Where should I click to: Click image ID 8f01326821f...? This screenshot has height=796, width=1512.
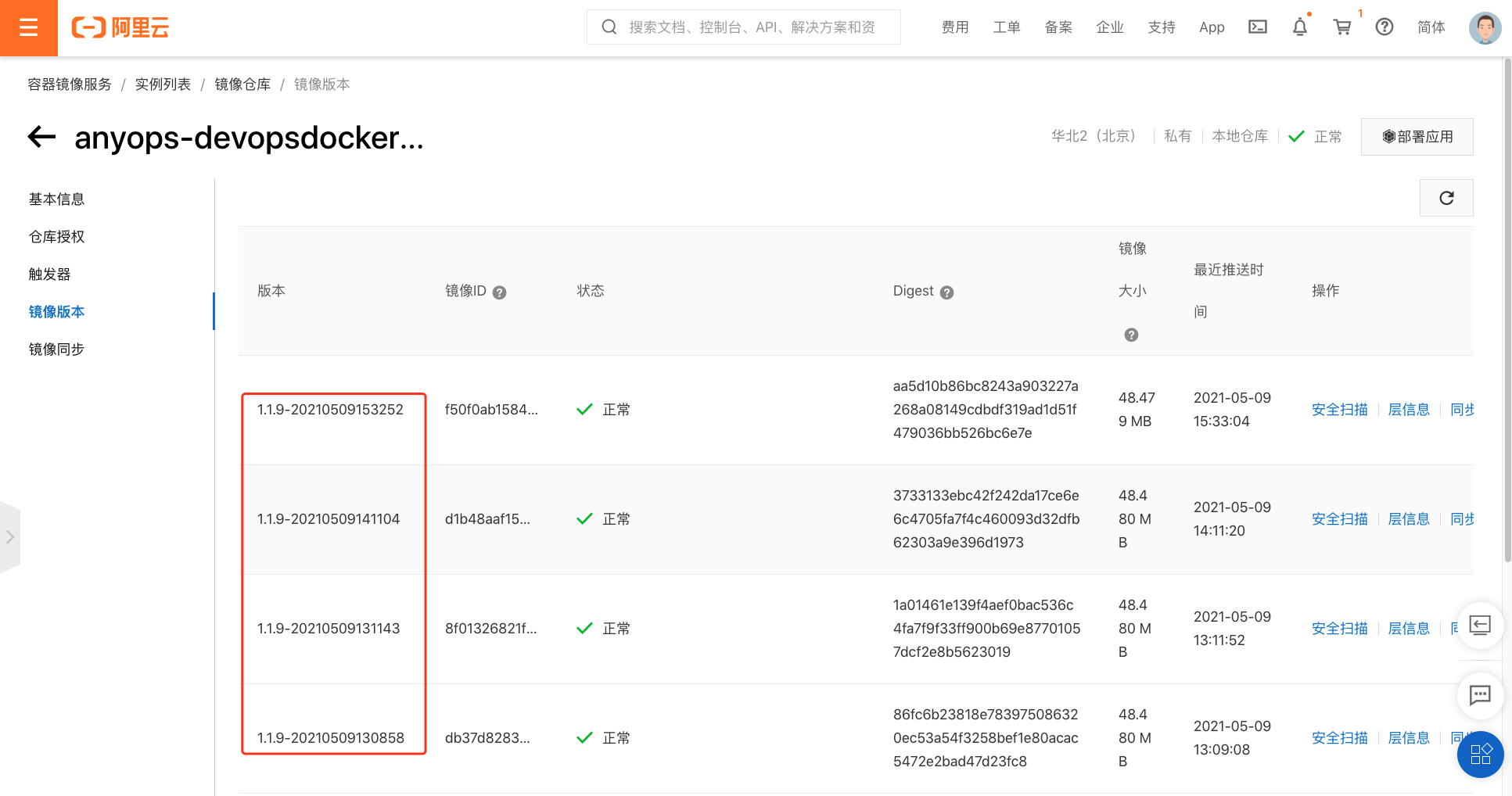490,629
